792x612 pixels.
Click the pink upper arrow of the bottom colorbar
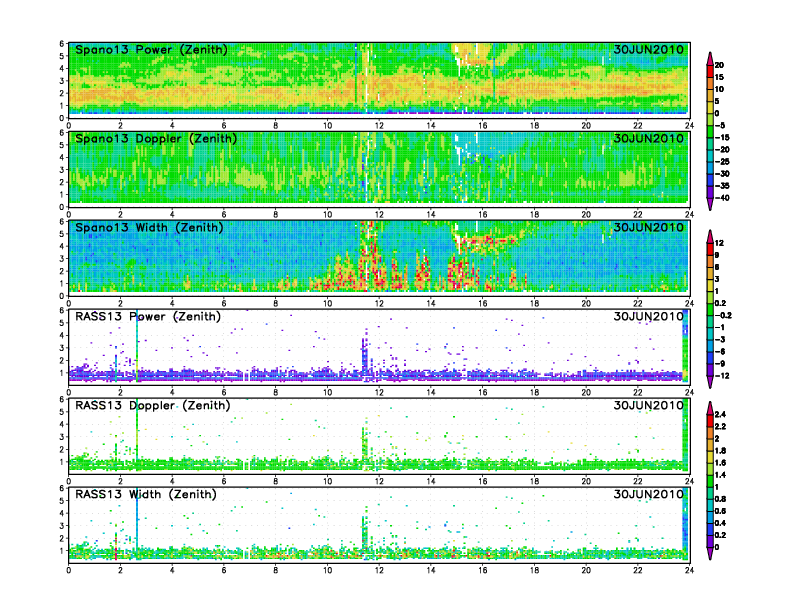click(x=710, y=407)
